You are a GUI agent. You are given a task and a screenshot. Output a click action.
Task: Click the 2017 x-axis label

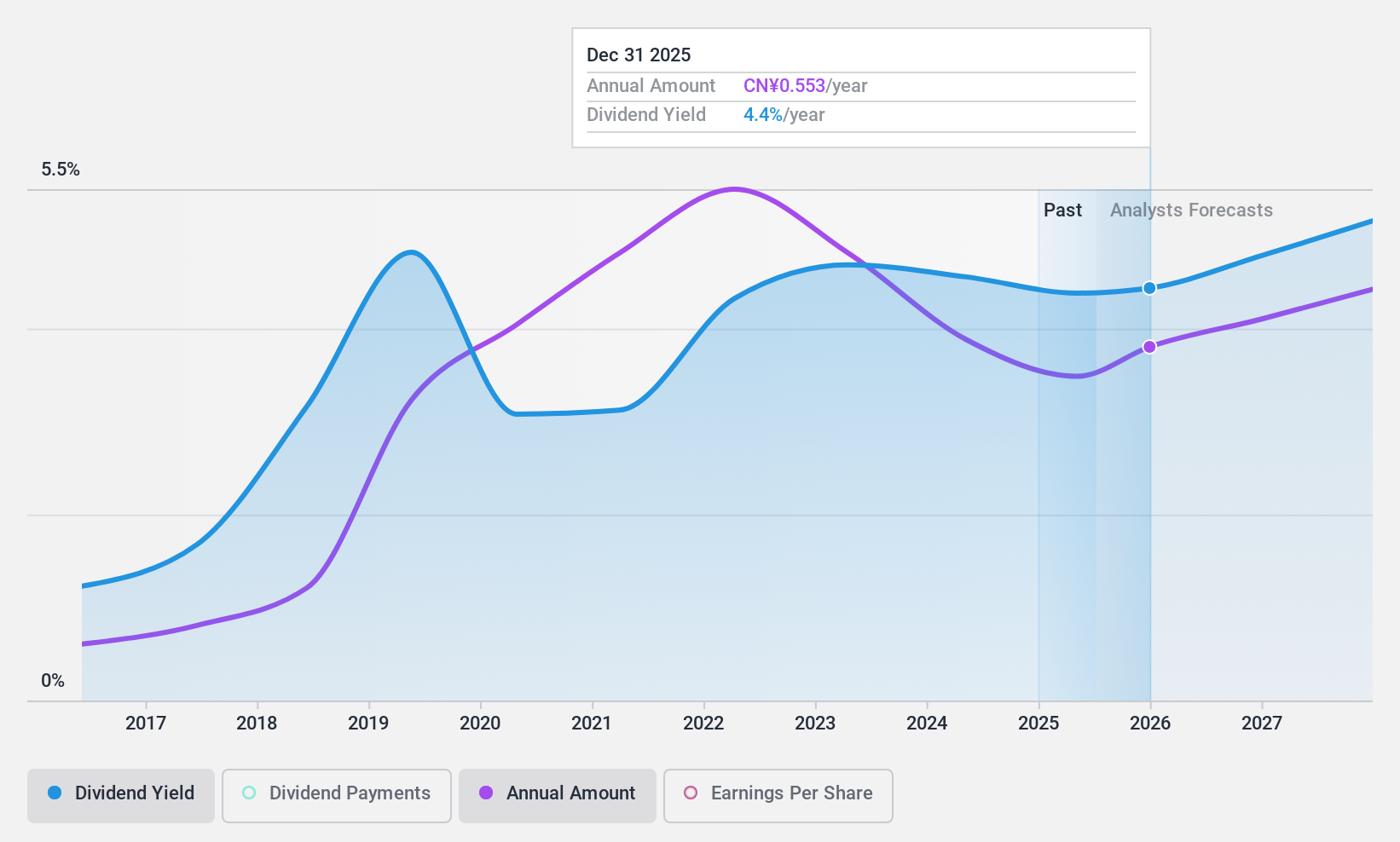(146, 724)
